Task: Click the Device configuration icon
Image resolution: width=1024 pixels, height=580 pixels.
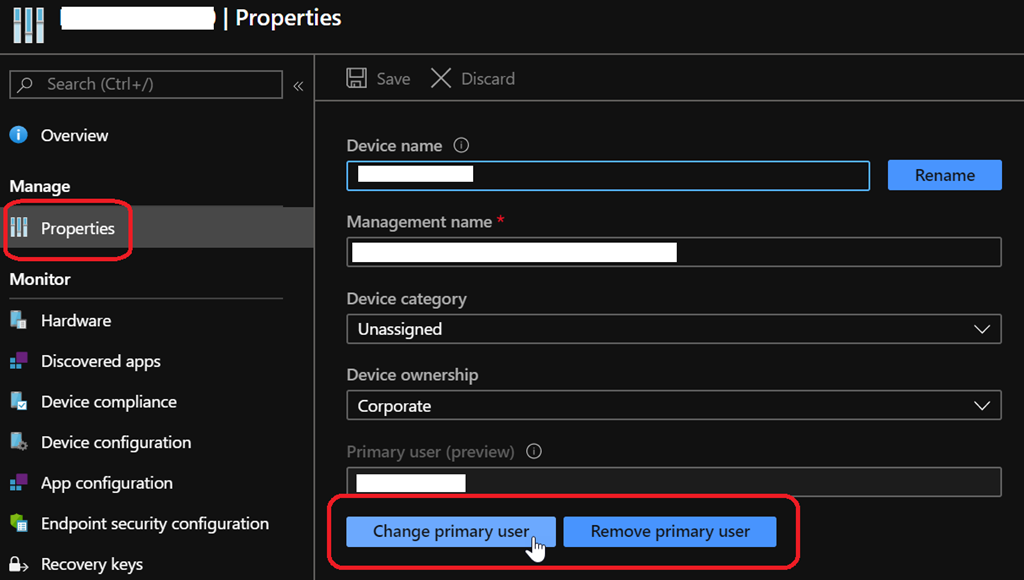Action: click(18, 442)
